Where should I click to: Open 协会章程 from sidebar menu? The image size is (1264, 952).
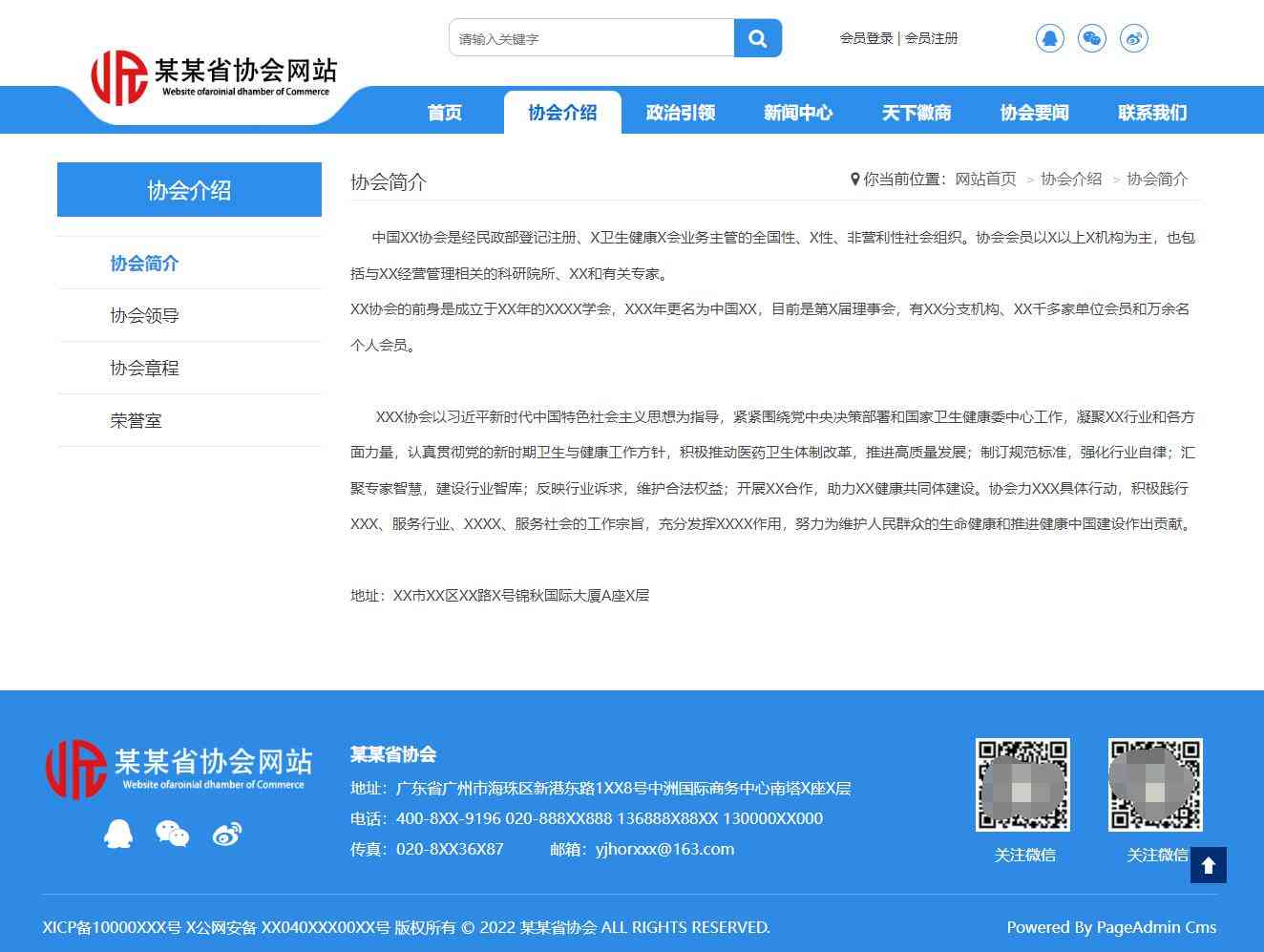coord(145,369)
